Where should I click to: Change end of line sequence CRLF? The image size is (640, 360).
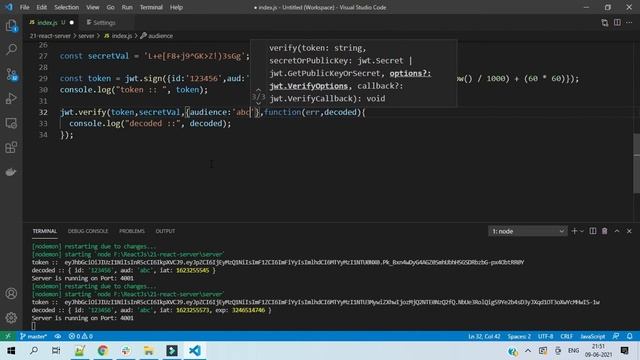567,336
